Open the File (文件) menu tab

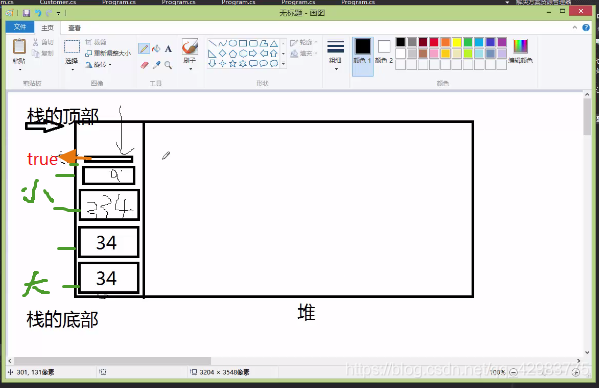click(x=20, y=27)
